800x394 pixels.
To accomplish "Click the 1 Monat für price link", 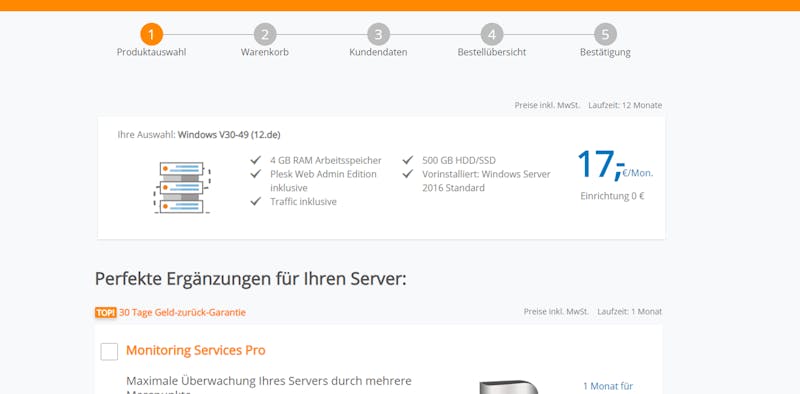I will tap(608, 386).
